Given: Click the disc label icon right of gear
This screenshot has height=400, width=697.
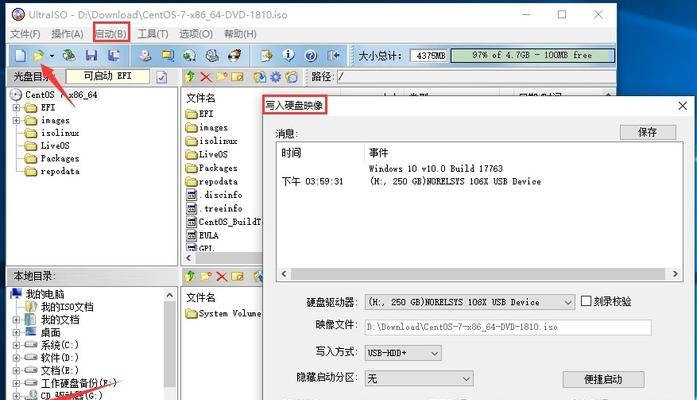Looking at the screenshot, I should 292,77.
